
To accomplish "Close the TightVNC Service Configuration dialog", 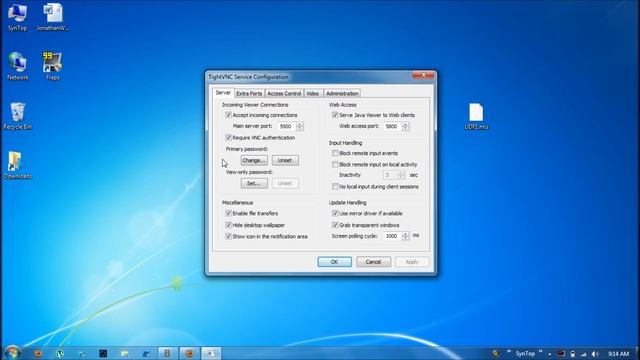I will coord(423,76).
